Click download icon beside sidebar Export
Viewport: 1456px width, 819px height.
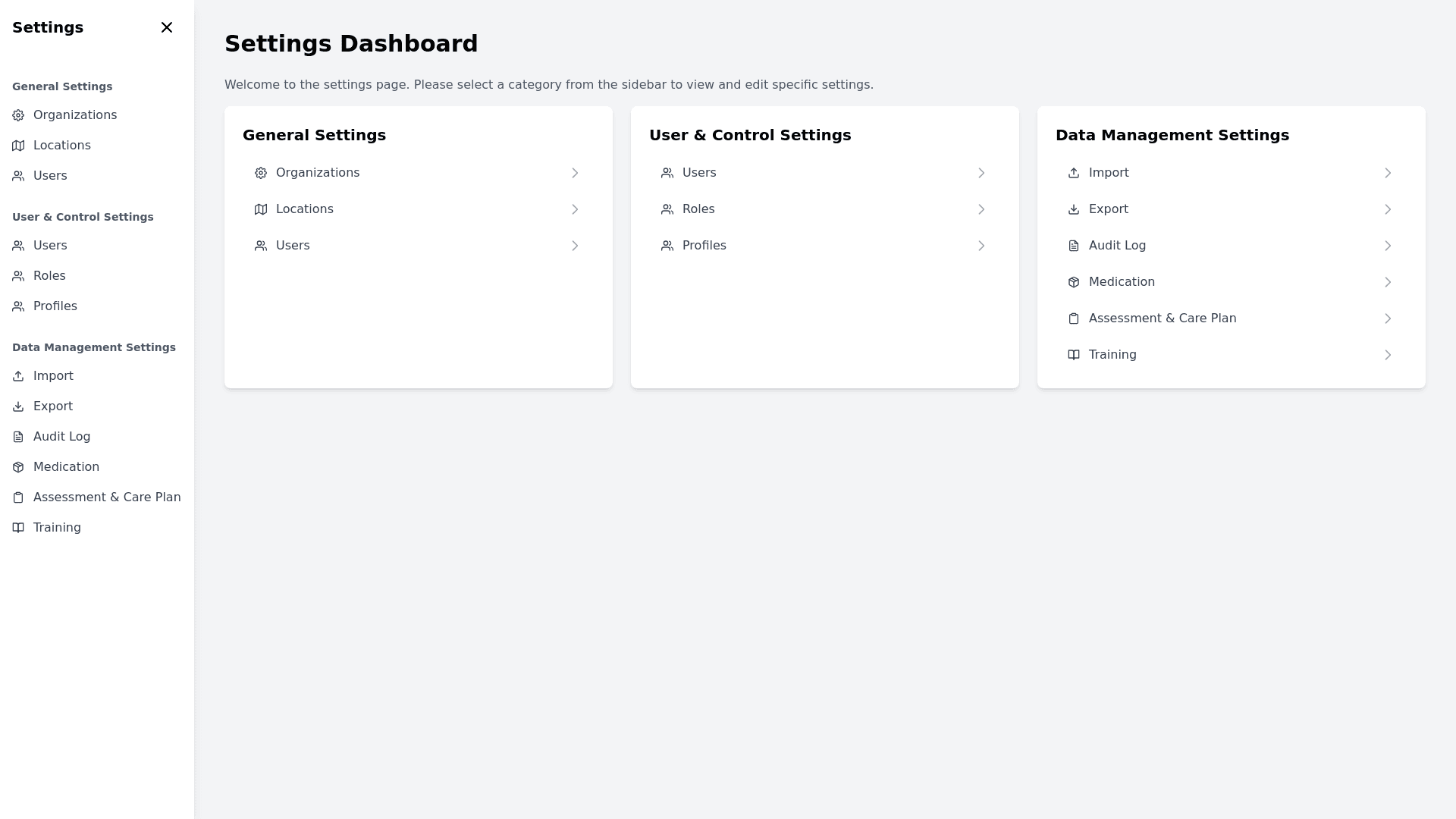click(x=18, y=406)
